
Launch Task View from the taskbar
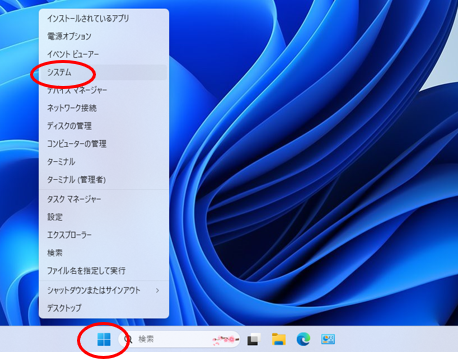[x=254, y=339]
